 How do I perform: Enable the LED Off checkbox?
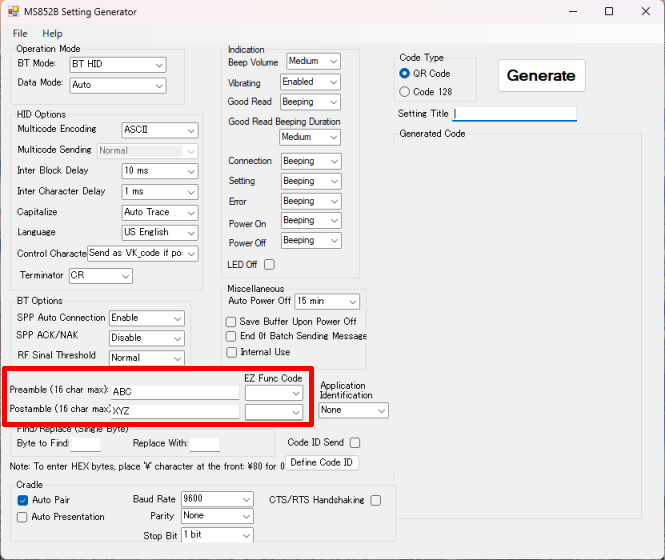pos(269,264)
